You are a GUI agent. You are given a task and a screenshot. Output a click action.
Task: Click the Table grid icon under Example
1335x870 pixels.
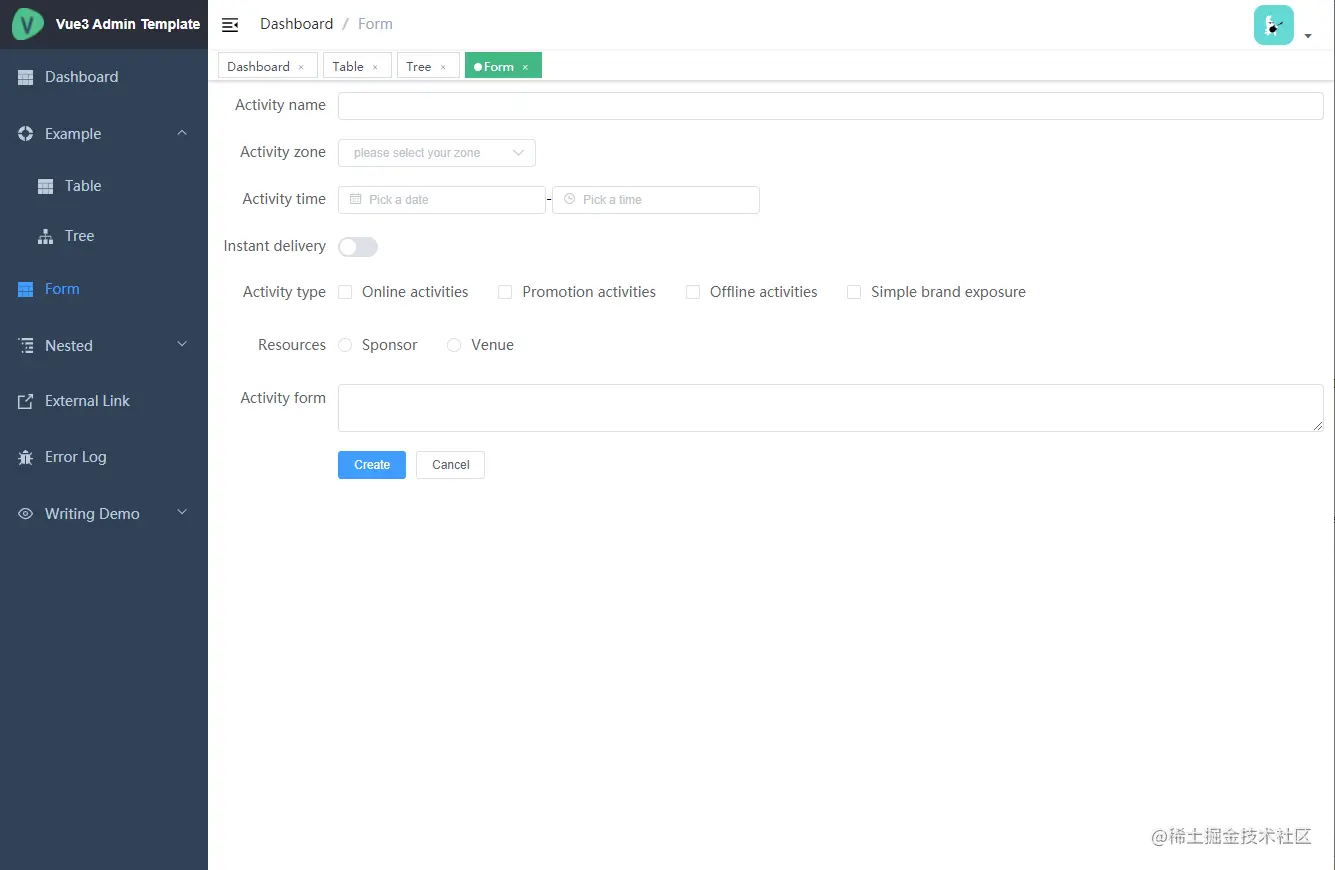click(46, 185)
